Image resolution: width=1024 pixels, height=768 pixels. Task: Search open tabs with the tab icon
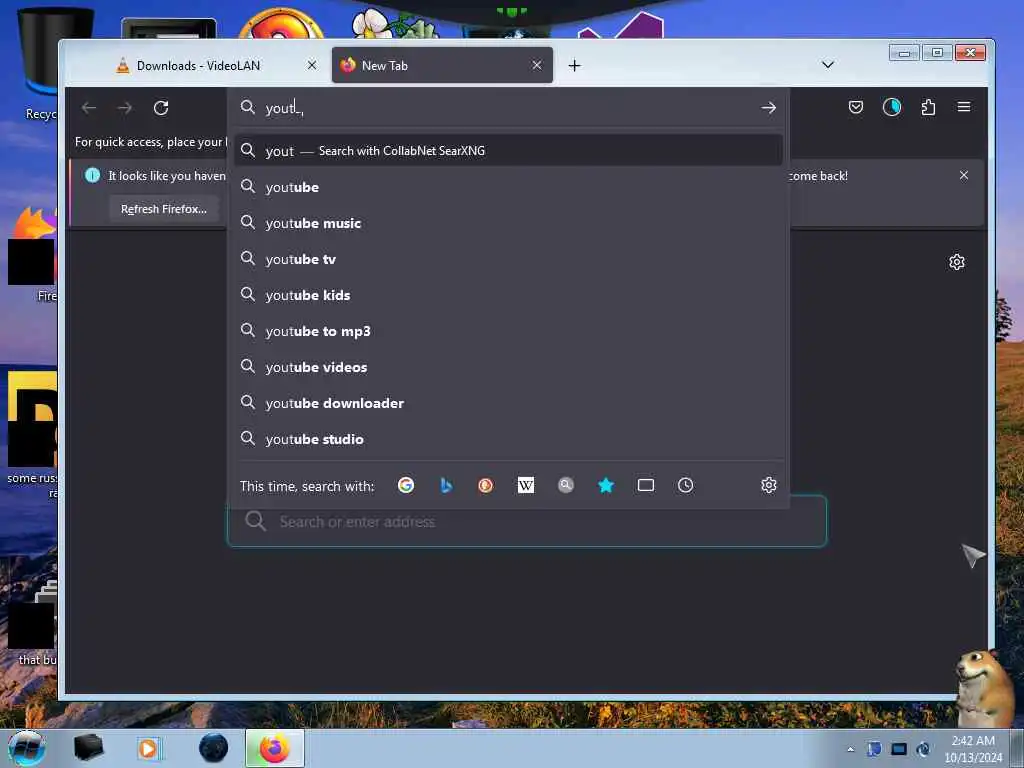[x=646, y=485]
